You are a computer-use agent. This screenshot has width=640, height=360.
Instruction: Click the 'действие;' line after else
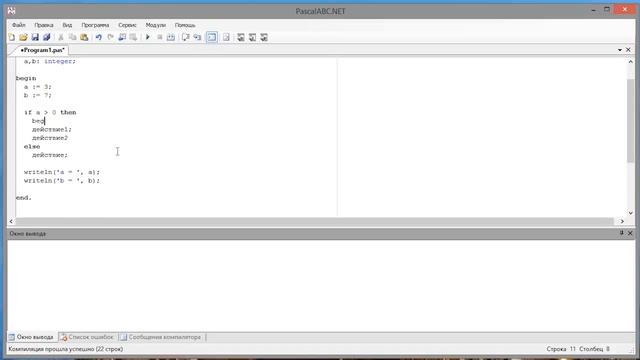tap(50, 155)
